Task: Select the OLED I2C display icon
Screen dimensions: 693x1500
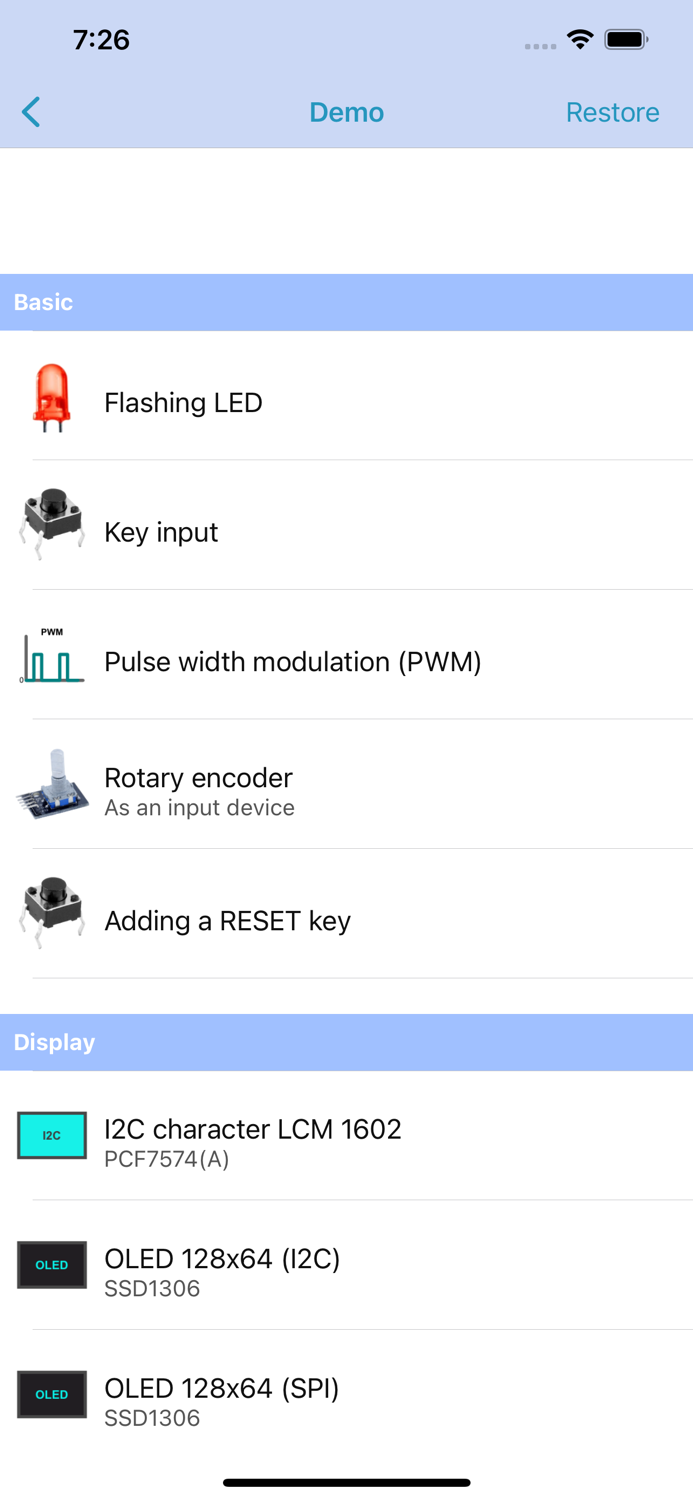Action: [51, 1265]
